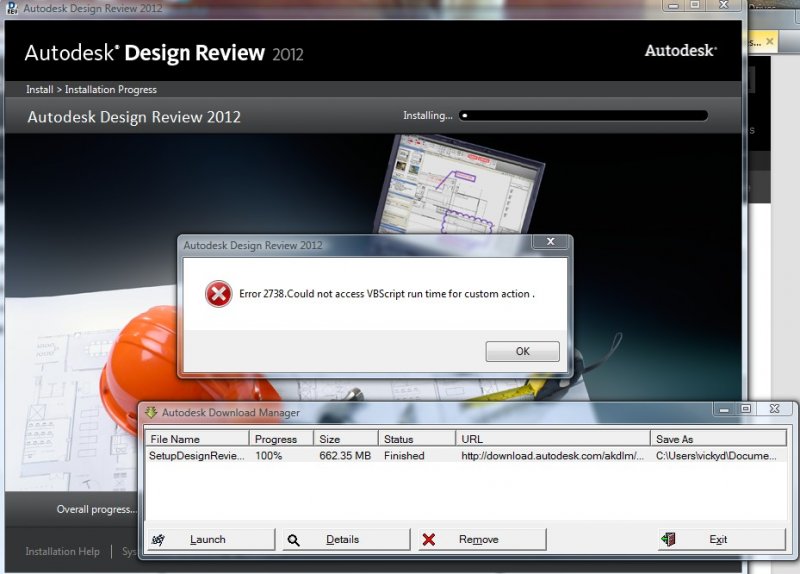Sort downloads by Status column
Image resolution: width=800 pixels, height=574 pixels.
417,439
